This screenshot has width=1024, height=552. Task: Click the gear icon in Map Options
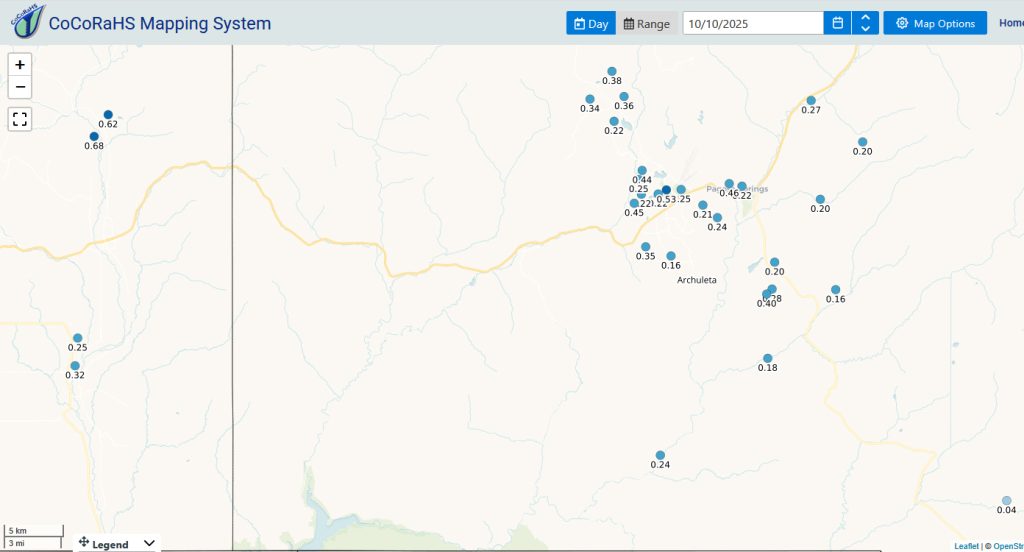click(902, 24)
